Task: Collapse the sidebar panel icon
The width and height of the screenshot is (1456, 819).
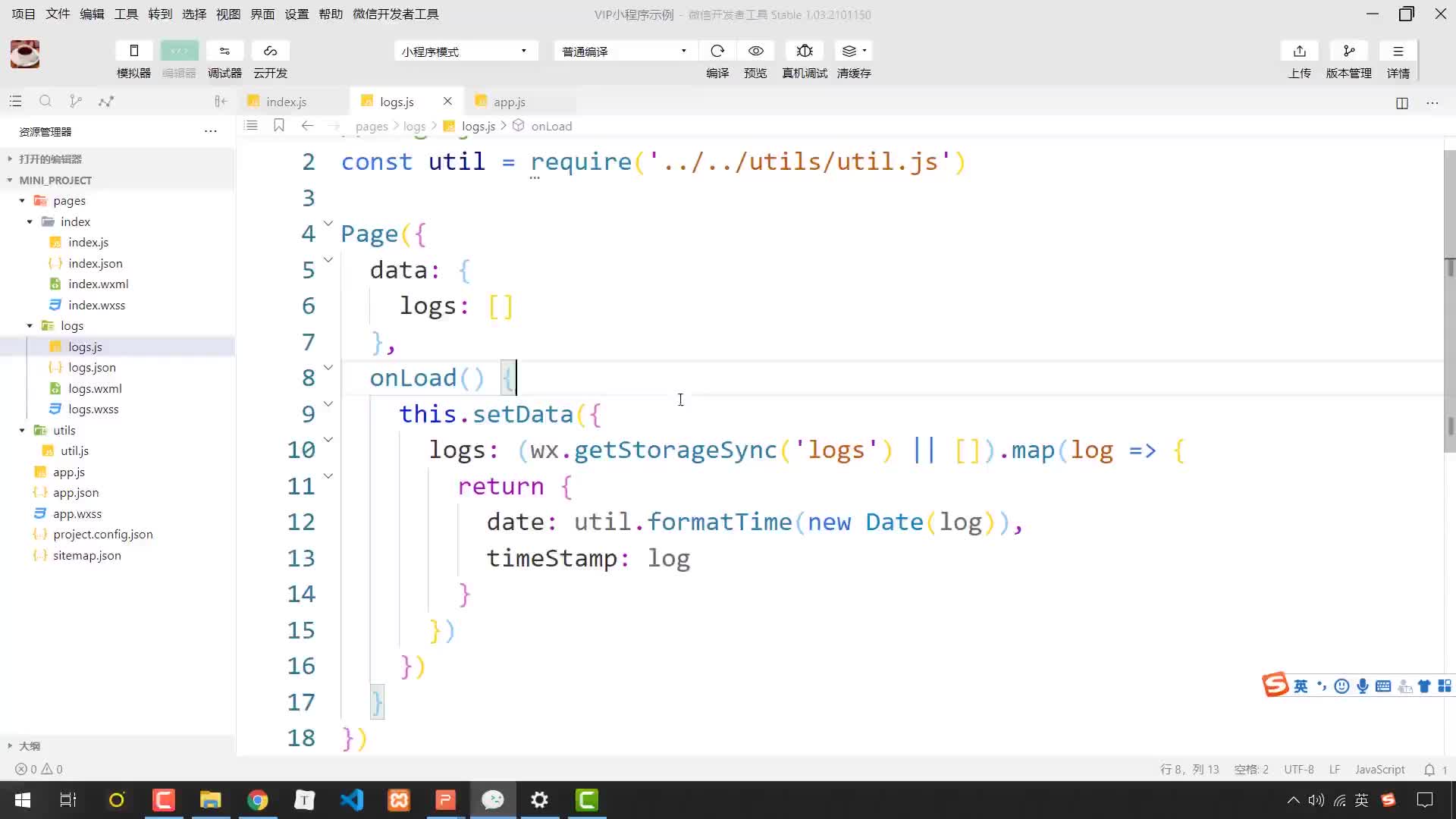Action: [220, 101]
